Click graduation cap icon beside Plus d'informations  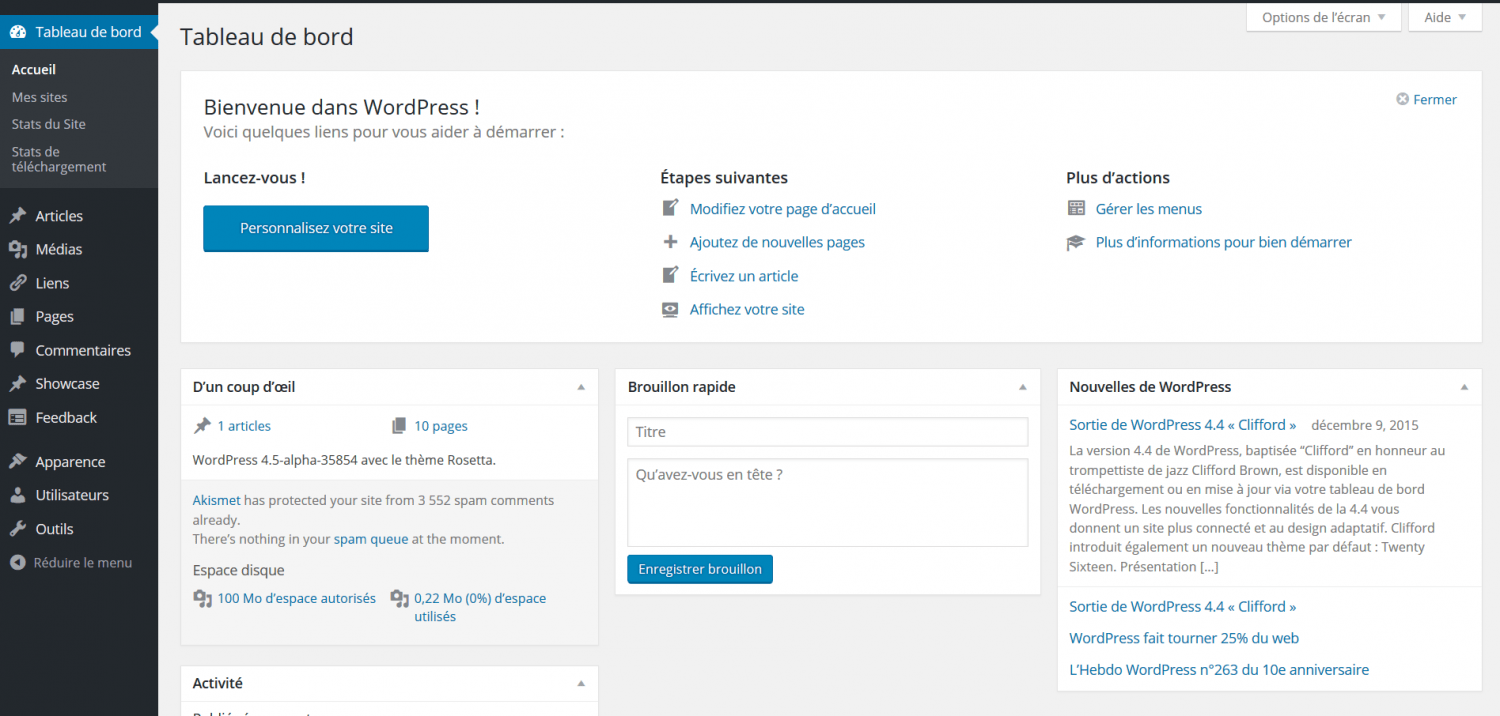pyautogui.click(x=1076, y=242)
